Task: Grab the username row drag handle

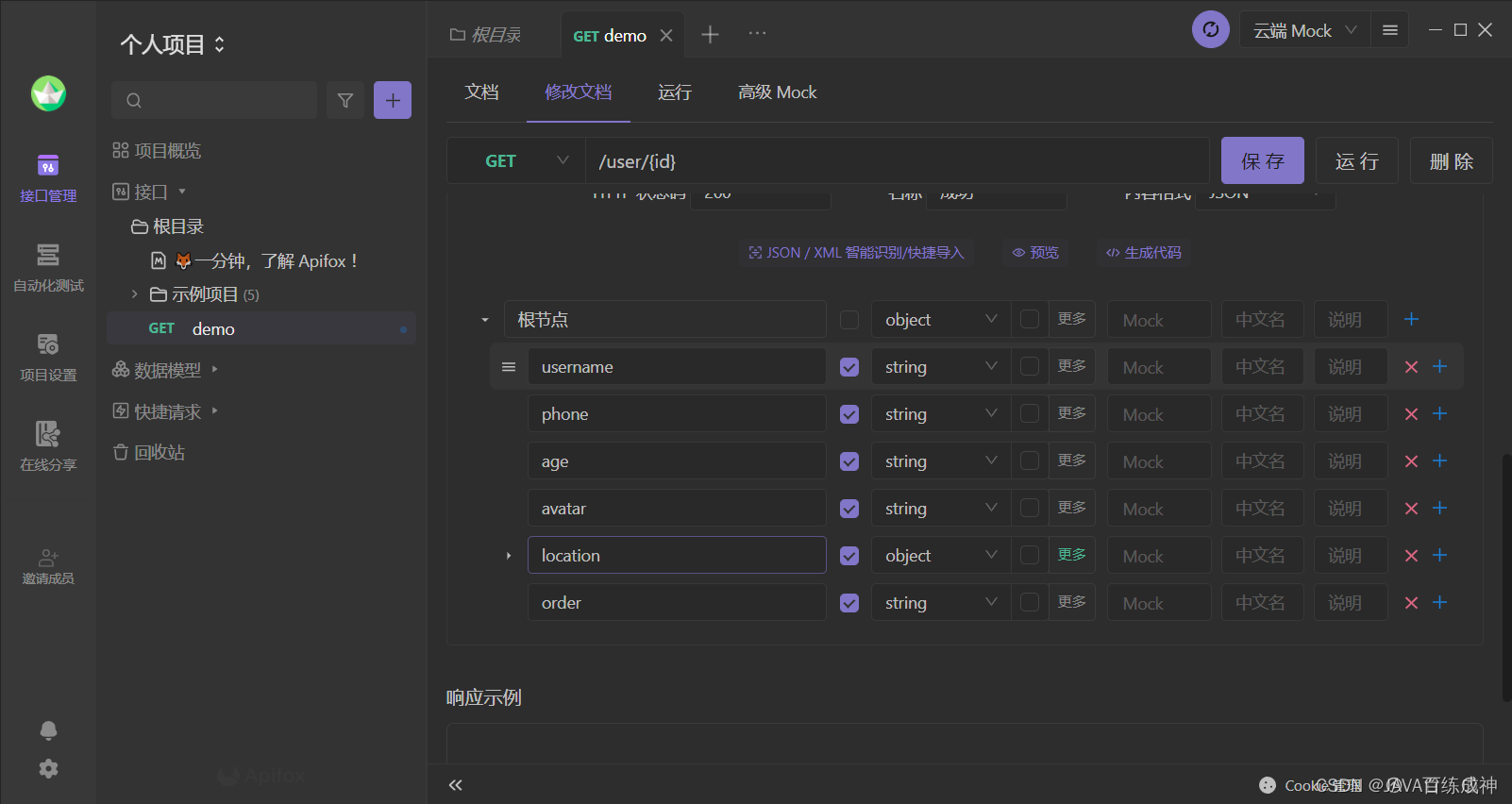Action: point(509,367)
